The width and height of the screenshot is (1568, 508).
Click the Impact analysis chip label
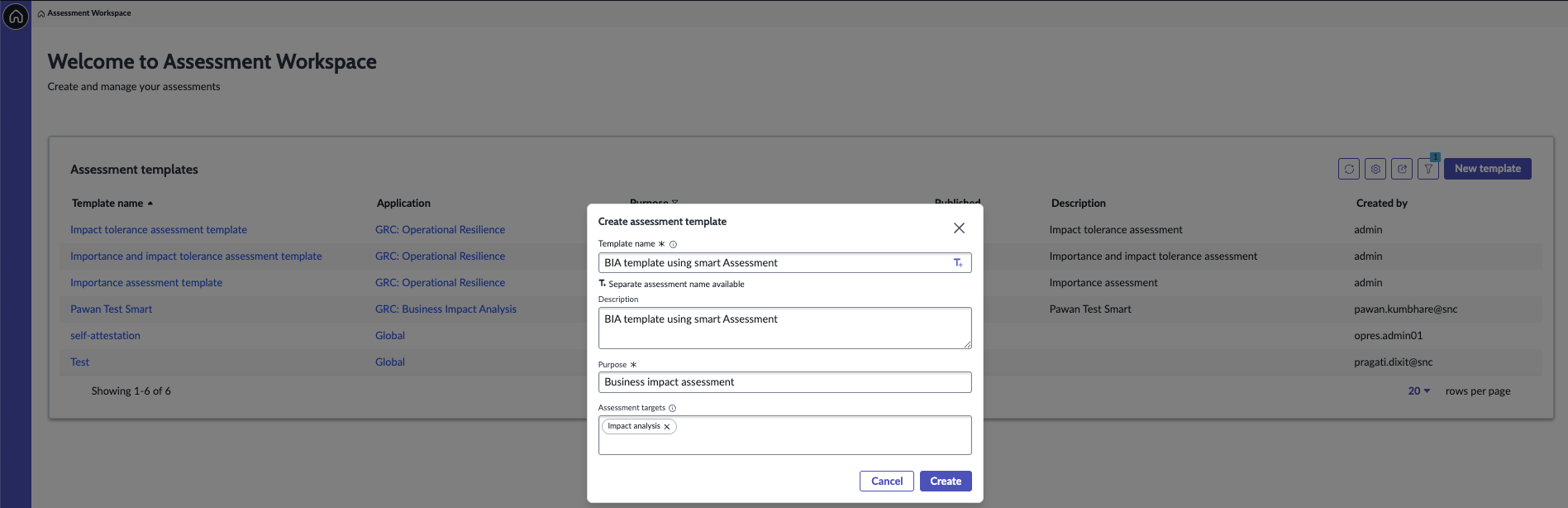click(634, 426)
